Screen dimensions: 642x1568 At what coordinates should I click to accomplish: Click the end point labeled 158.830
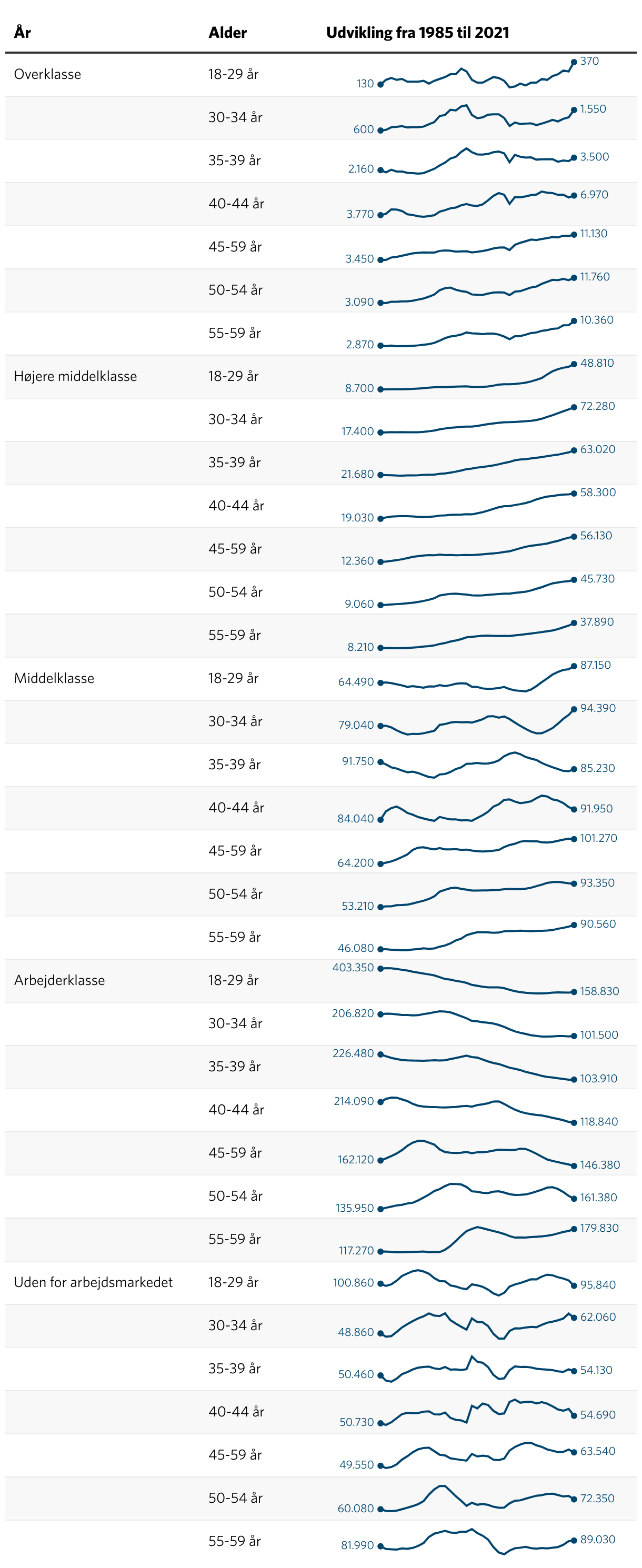[x=574, y=991]
